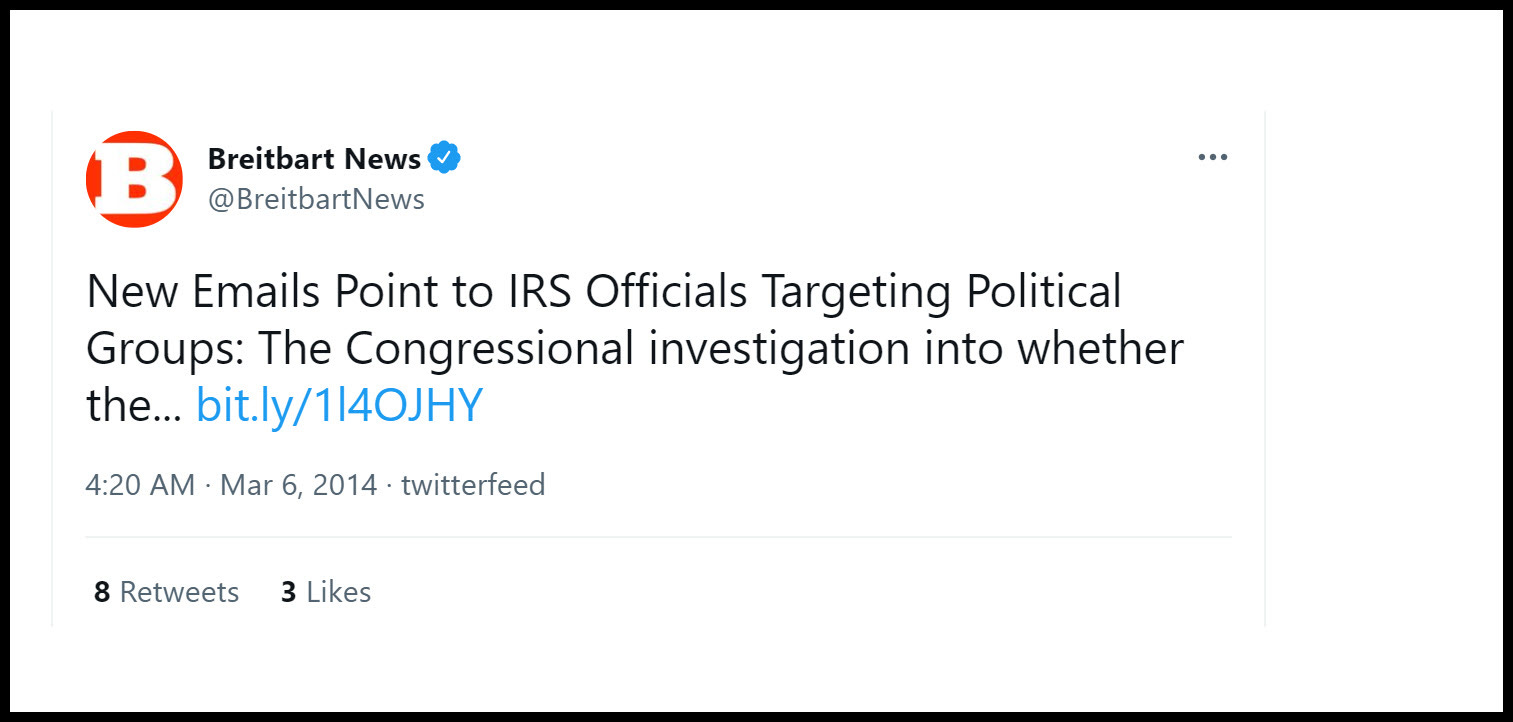1513x722 pixels.
Task: Click the blue verified badge checkmark
Action: 445,158
